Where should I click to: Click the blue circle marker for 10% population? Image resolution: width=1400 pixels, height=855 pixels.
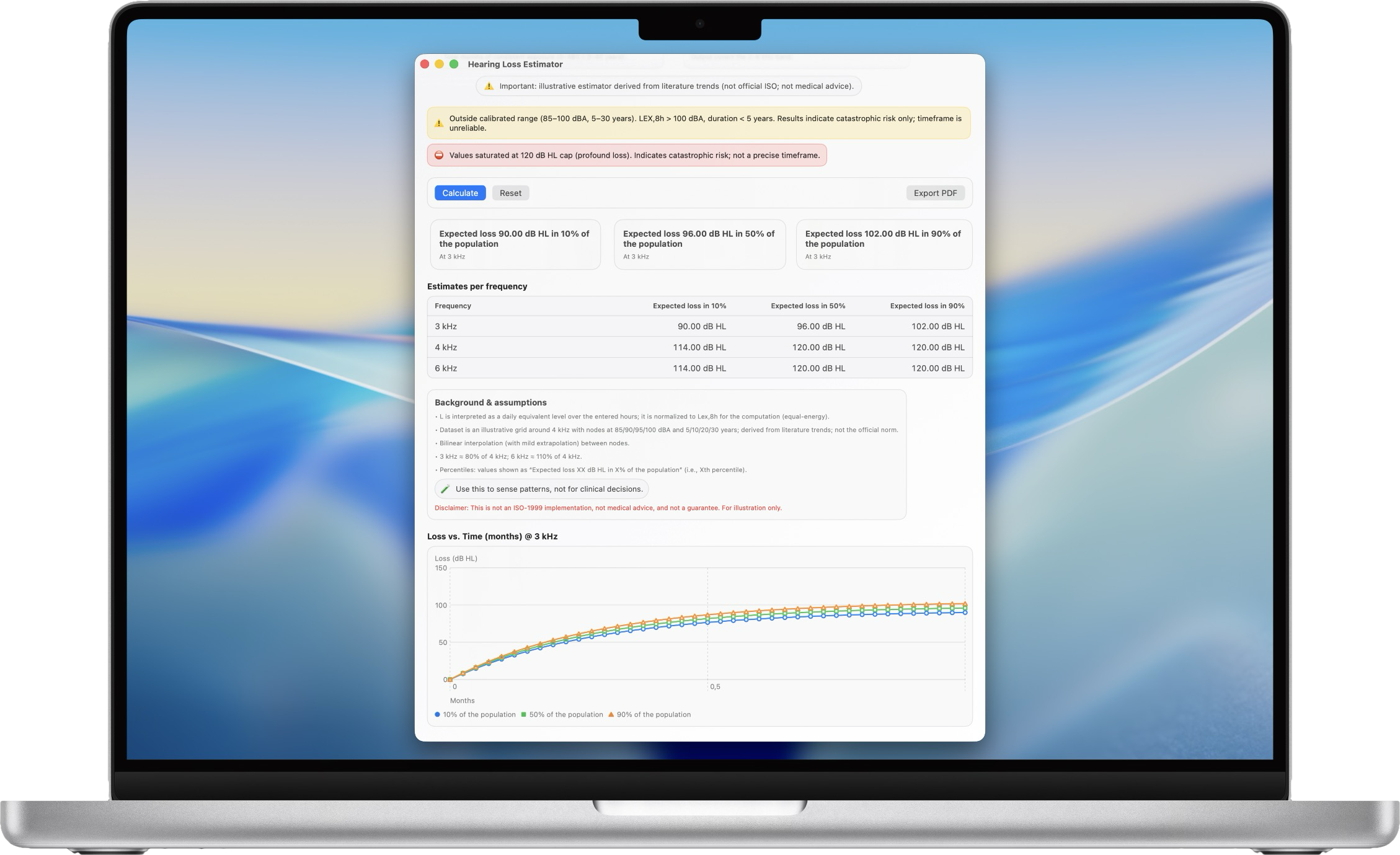(436, 714)
